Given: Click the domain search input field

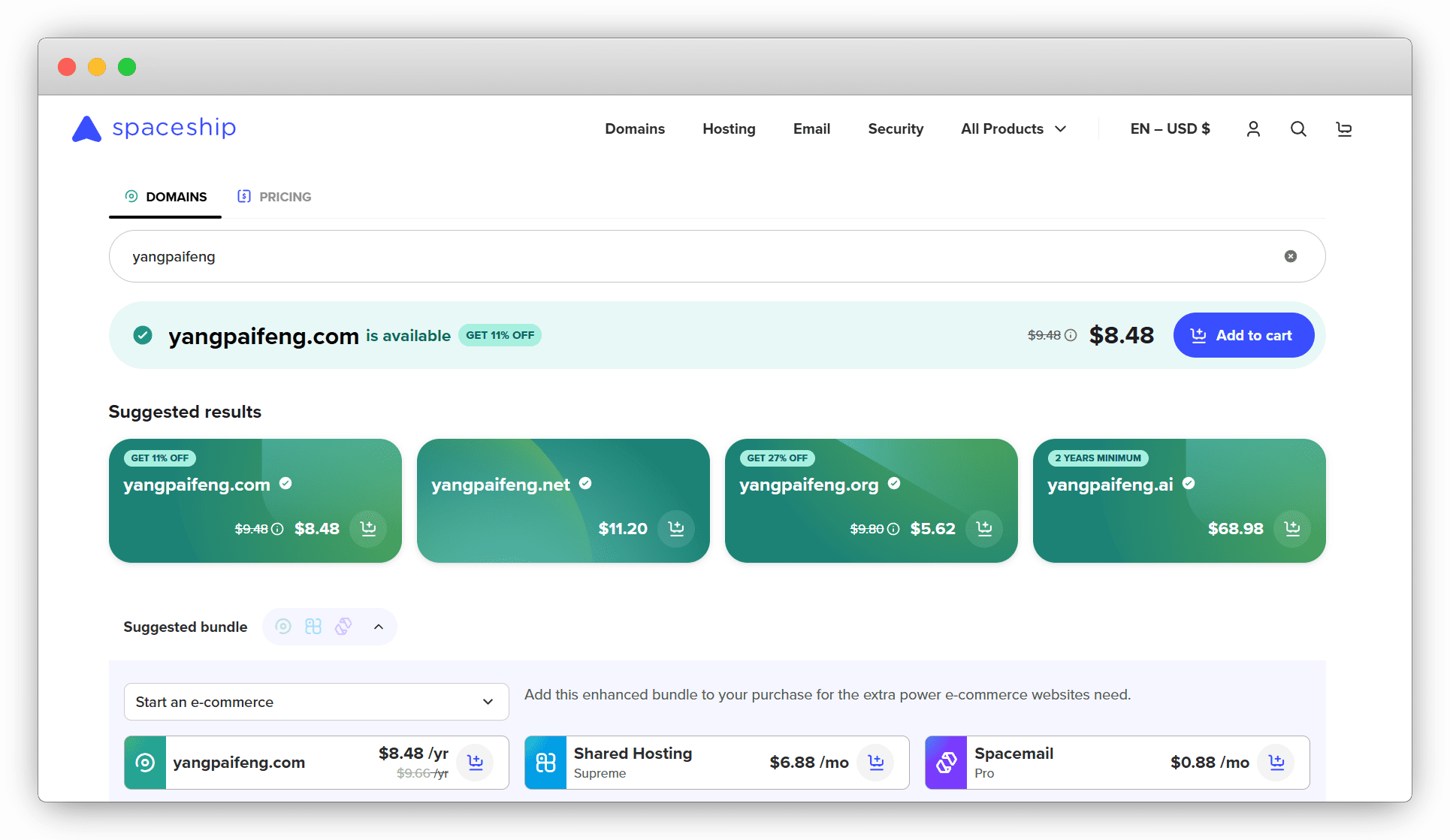Looking at the screenshot, I should click(x=676, y=256).
